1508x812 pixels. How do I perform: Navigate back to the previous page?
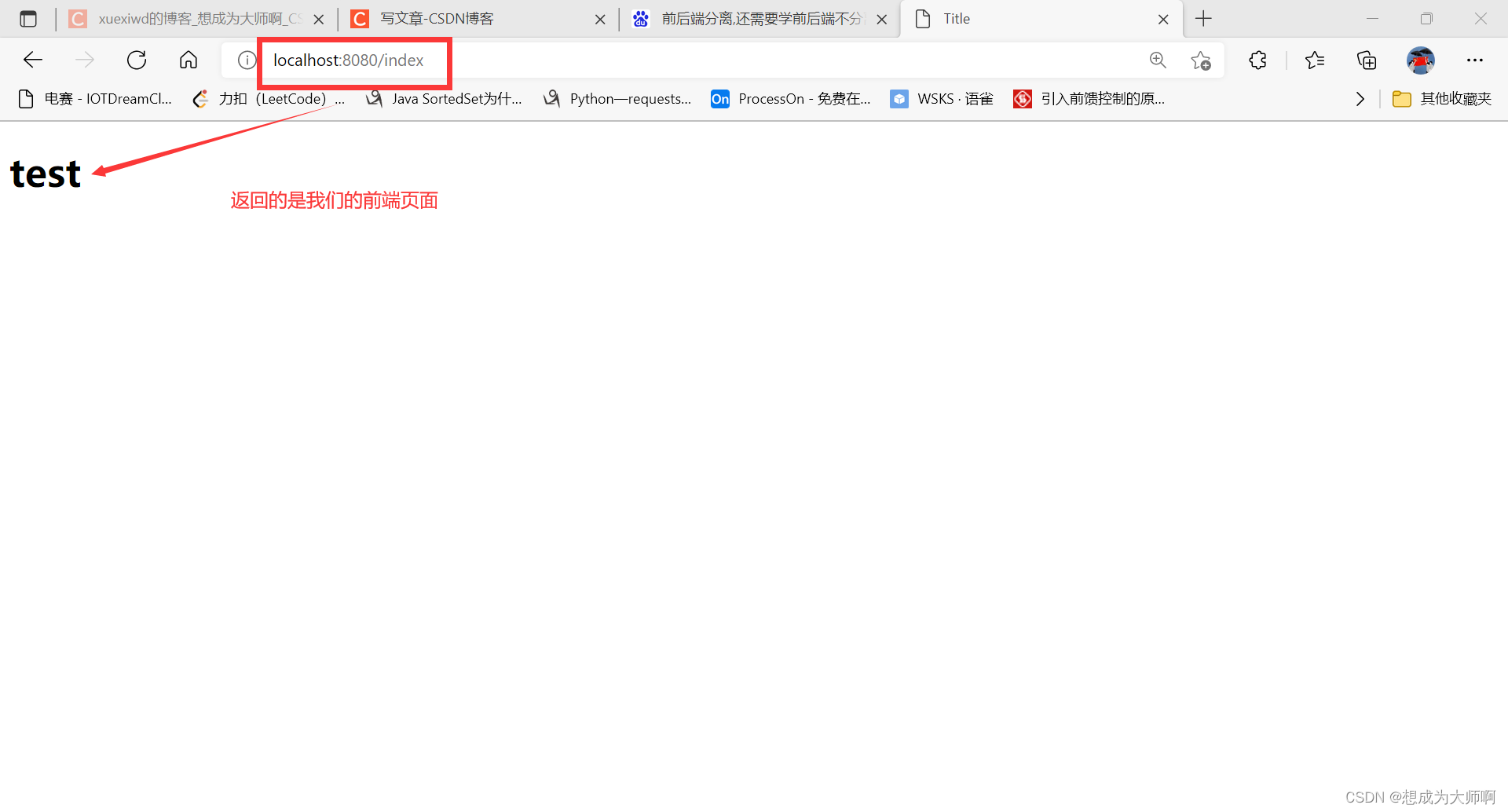pyautogui.click(x=32, y=60)
